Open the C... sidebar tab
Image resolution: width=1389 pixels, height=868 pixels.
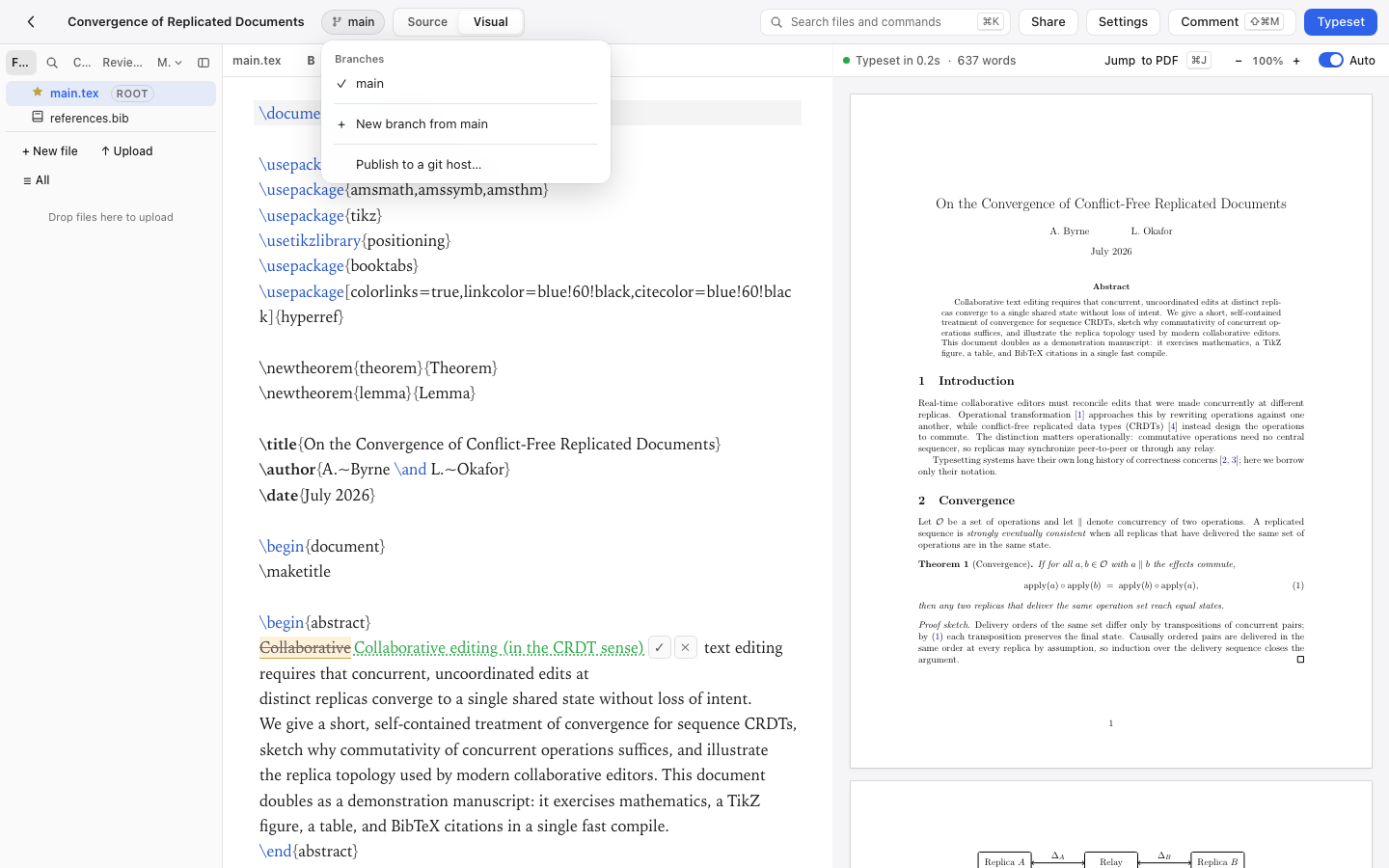click(x=82, y=63)
